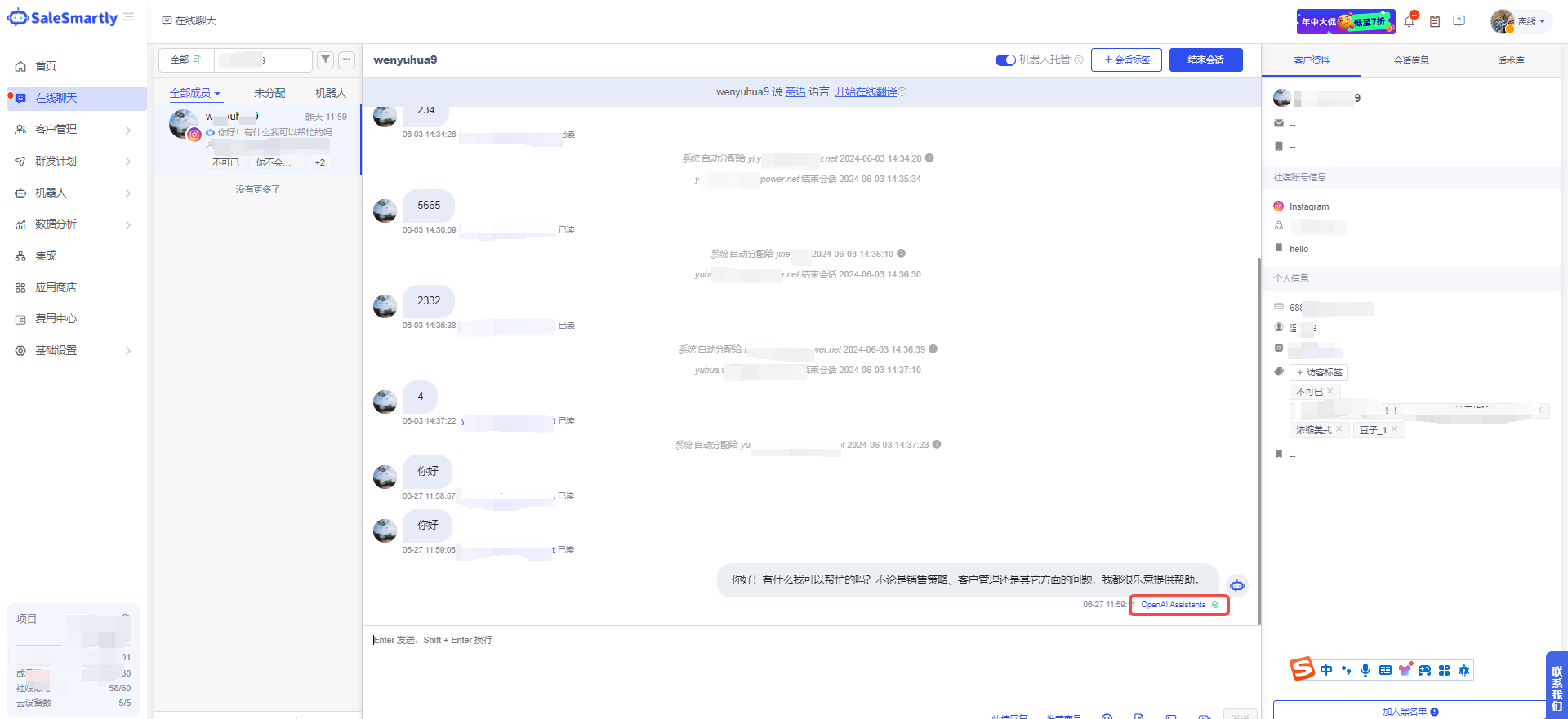
Task: Click the + 访客标签 button
Action: coord(1319,372)
